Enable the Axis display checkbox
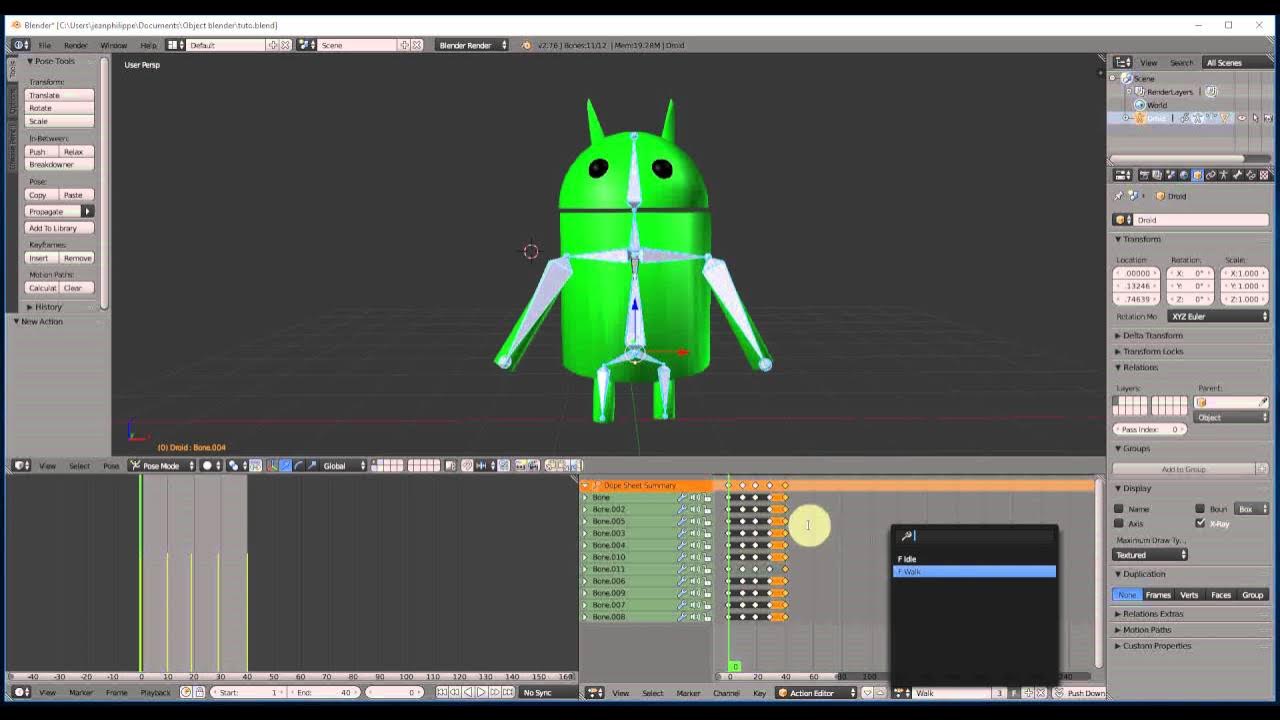The width and height of the screenshot is (1280, 720). 1119,523
